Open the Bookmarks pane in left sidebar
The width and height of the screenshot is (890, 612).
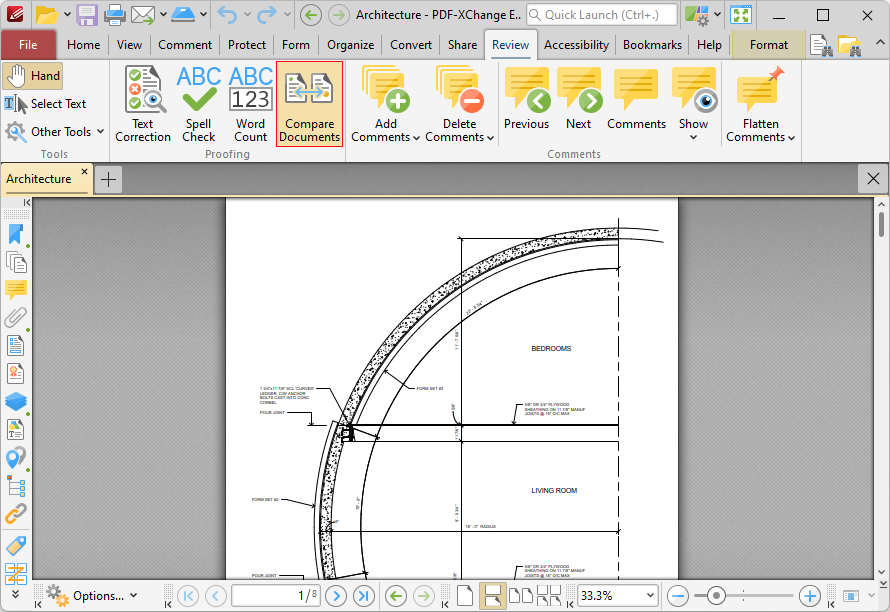pyautogui.click(x=16, y=234)
